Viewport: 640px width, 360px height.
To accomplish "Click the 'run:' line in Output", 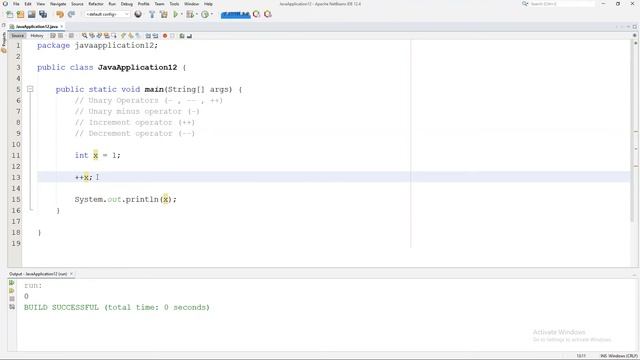I will click(33, 285).
